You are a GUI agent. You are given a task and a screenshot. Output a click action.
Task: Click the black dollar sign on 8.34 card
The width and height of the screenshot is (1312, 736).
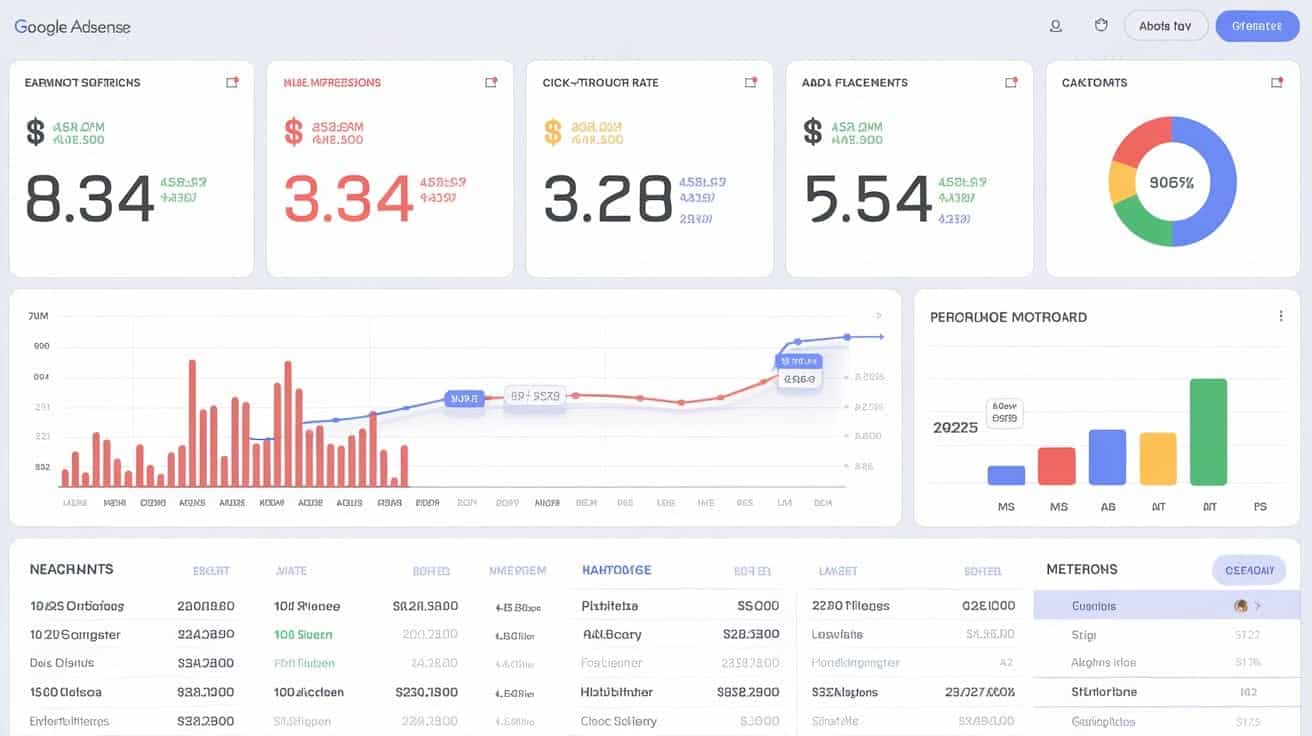[35, 132]
